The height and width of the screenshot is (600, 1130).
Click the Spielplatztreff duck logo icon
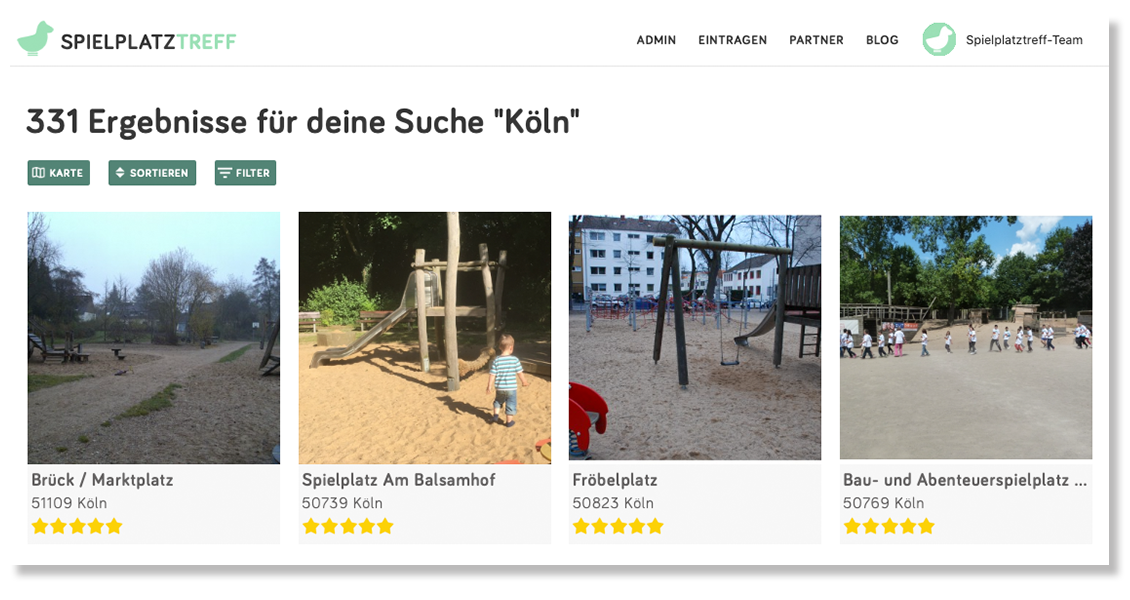pyautogui.click(x=35, y=39)
